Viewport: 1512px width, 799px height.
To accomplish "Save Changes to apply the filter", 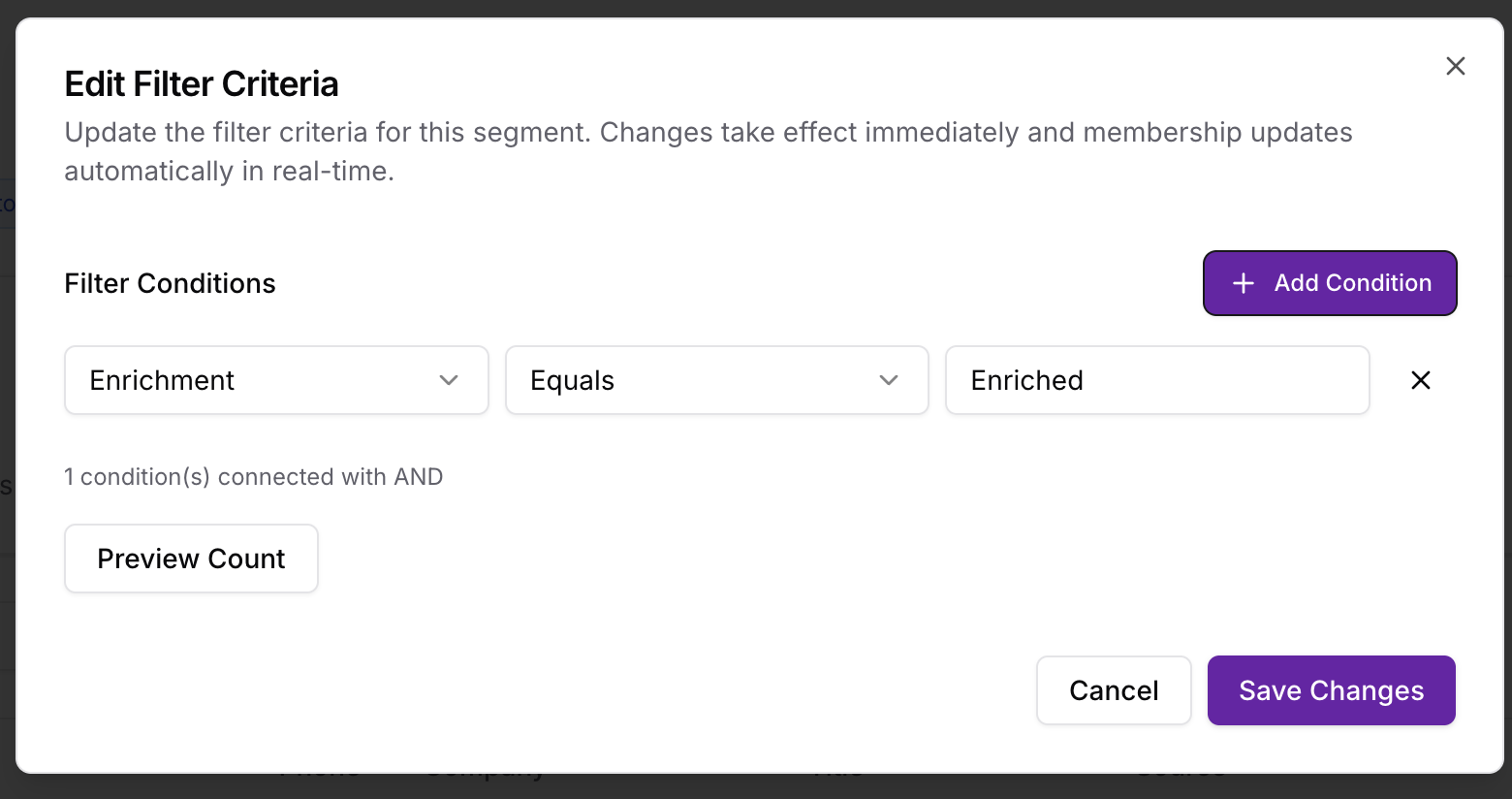I will pyautogui.click(x=1331, y=690).
